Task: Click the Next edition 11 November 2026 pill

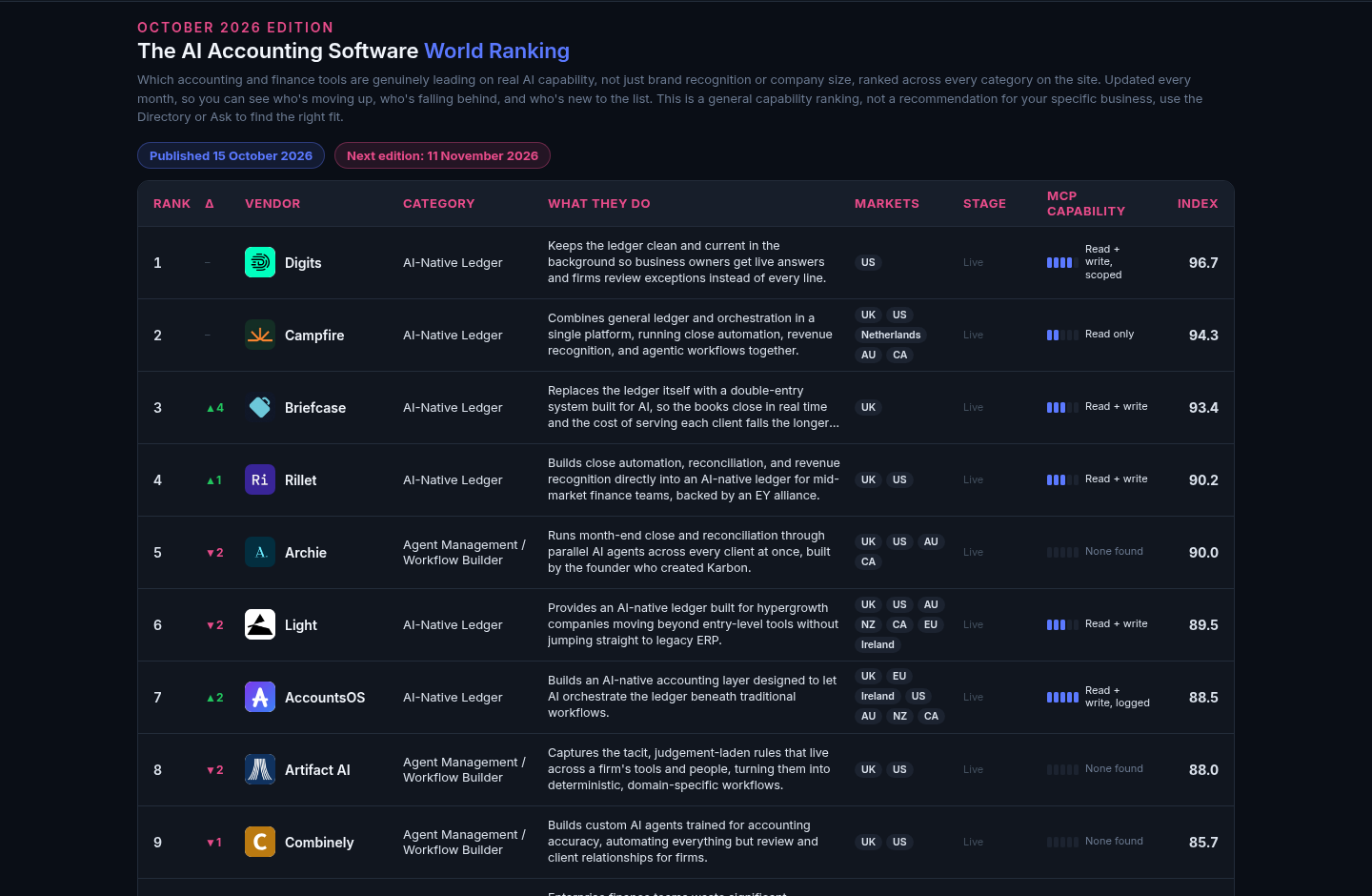Action: tap(442, 155)
